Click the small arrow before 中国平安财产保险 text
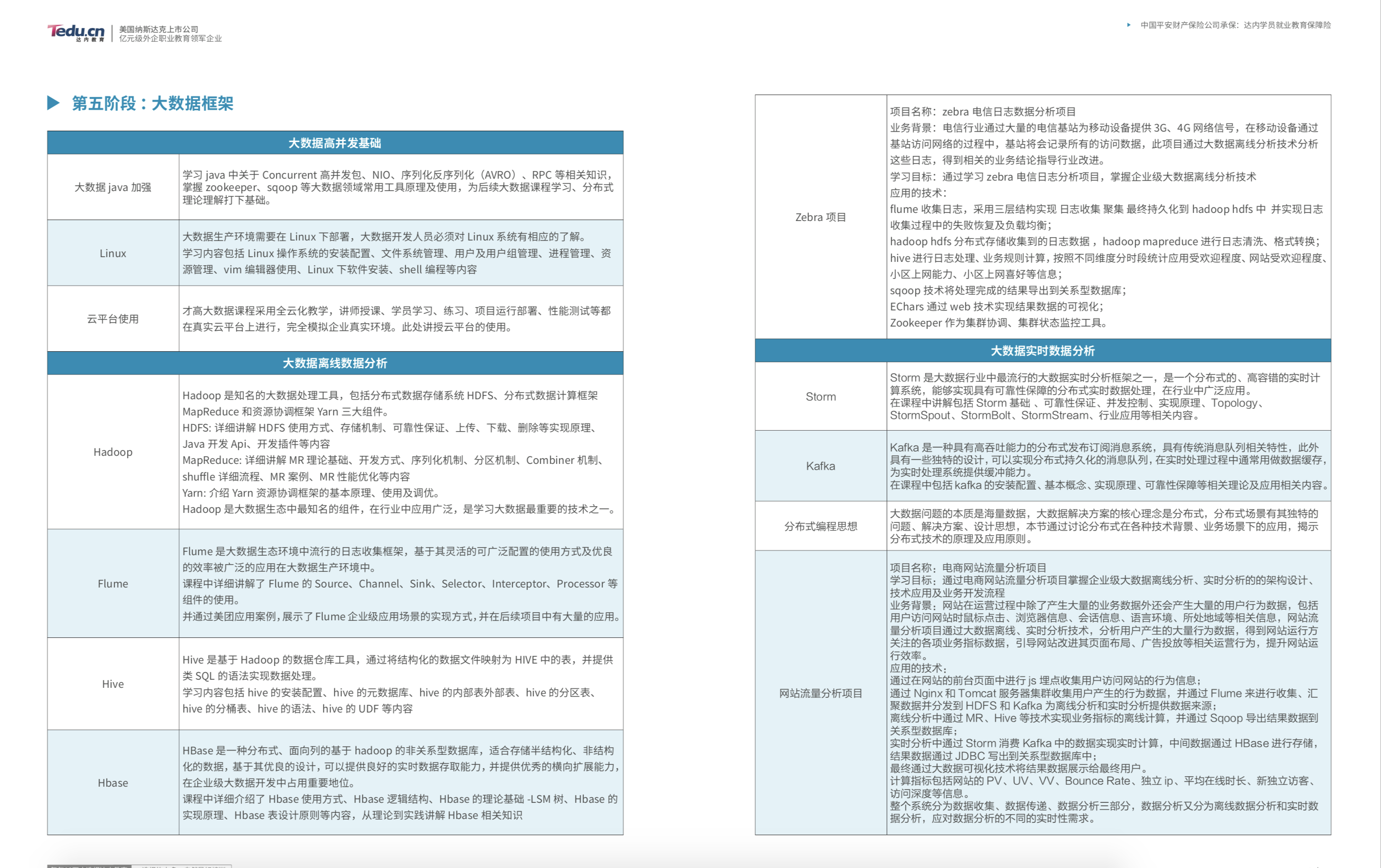This screenshot has height=868, width=1381. (x=1128, y=25)
